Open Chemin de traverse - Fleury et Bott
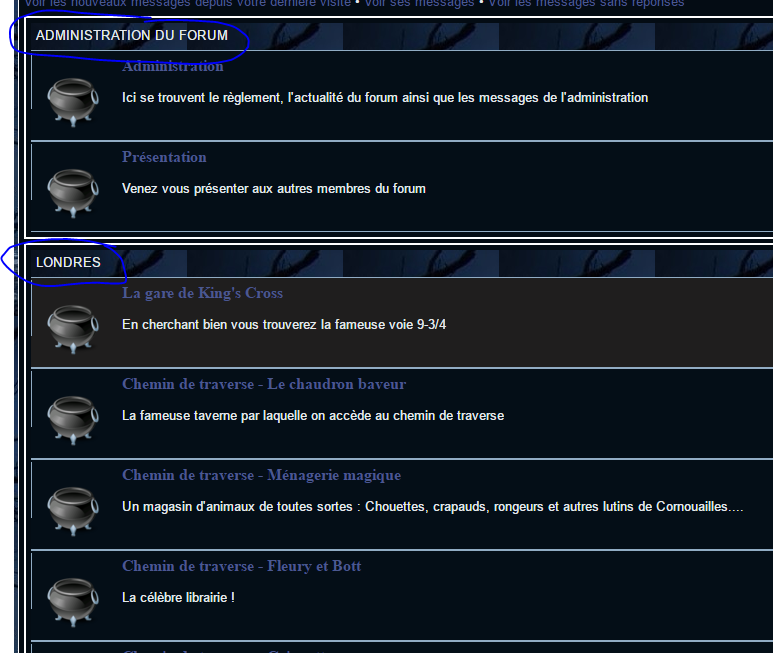 click(x=242, y=566)
